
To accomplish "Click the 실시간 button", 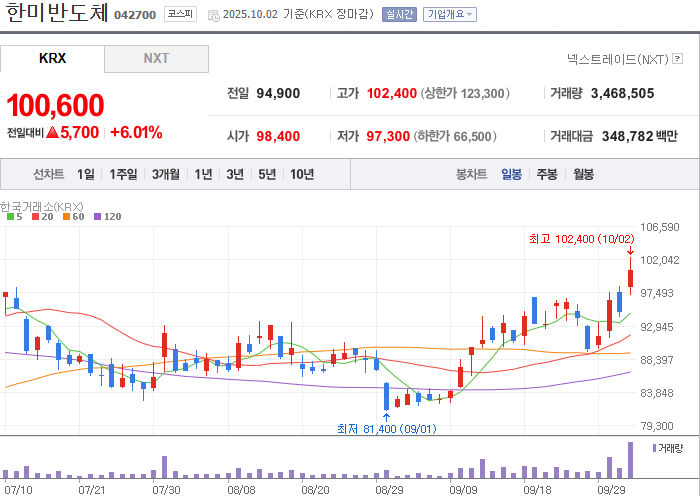I will click(399, 14).
